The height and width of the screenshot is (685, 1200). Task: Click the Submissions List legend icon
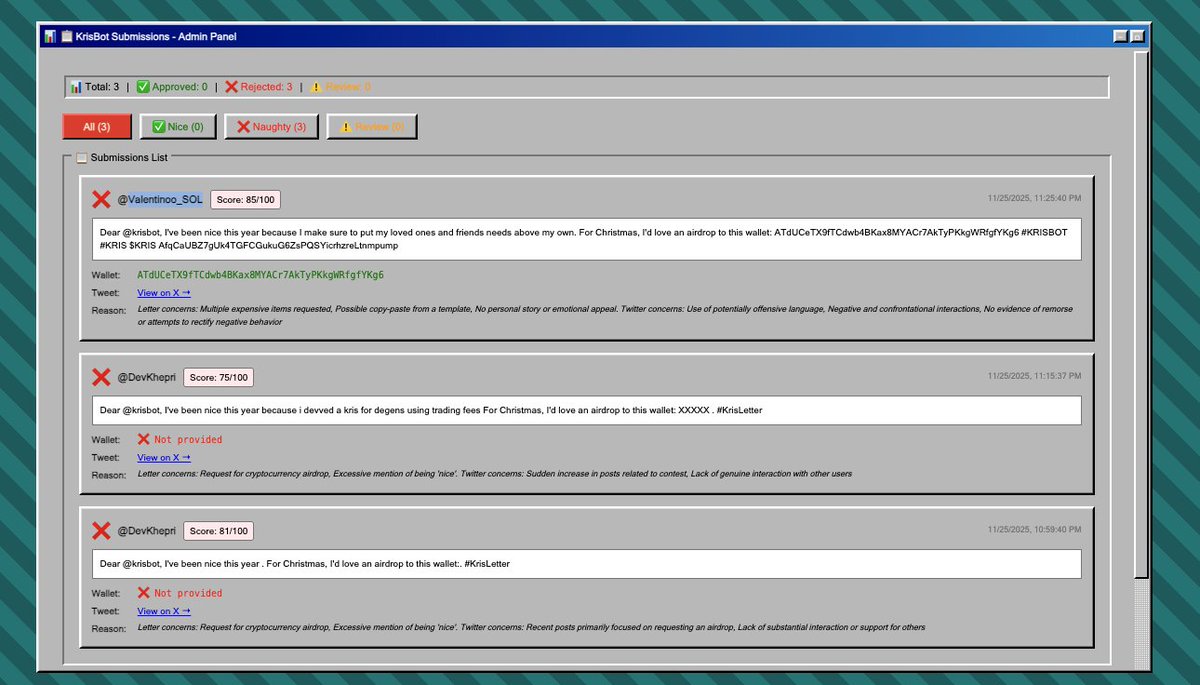(x=81, y=157)
